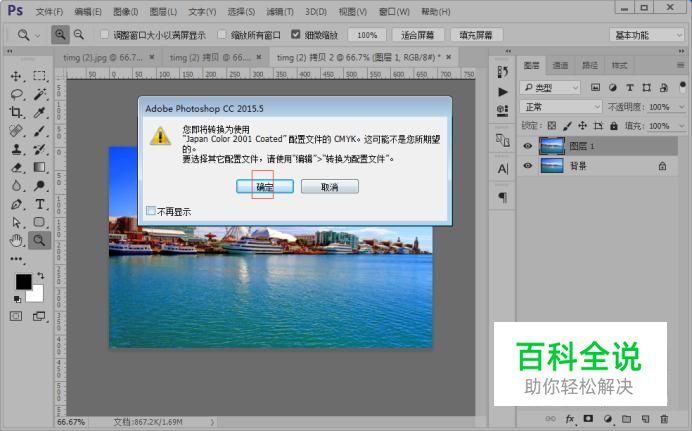
Task: Switch to timg (2).jpg document tab
Action: coord(102,57)
